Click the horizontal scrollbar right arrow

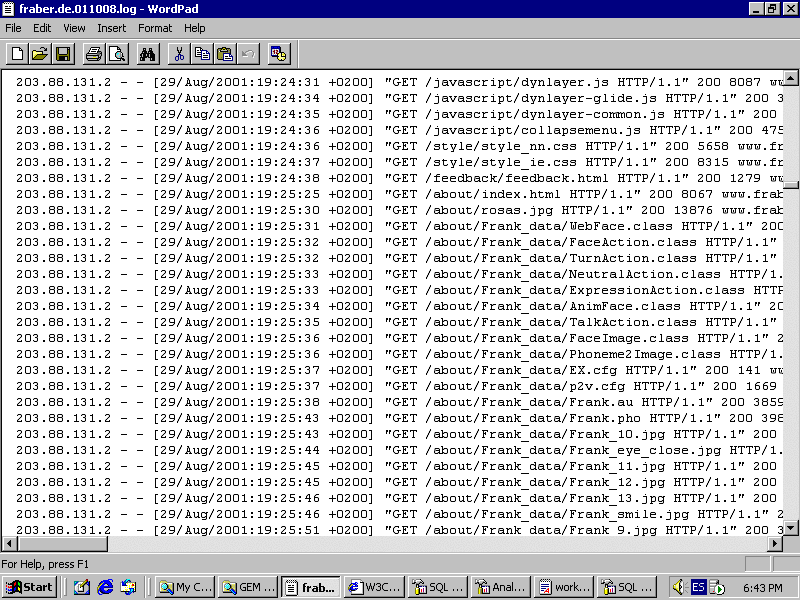click(775, 543)
